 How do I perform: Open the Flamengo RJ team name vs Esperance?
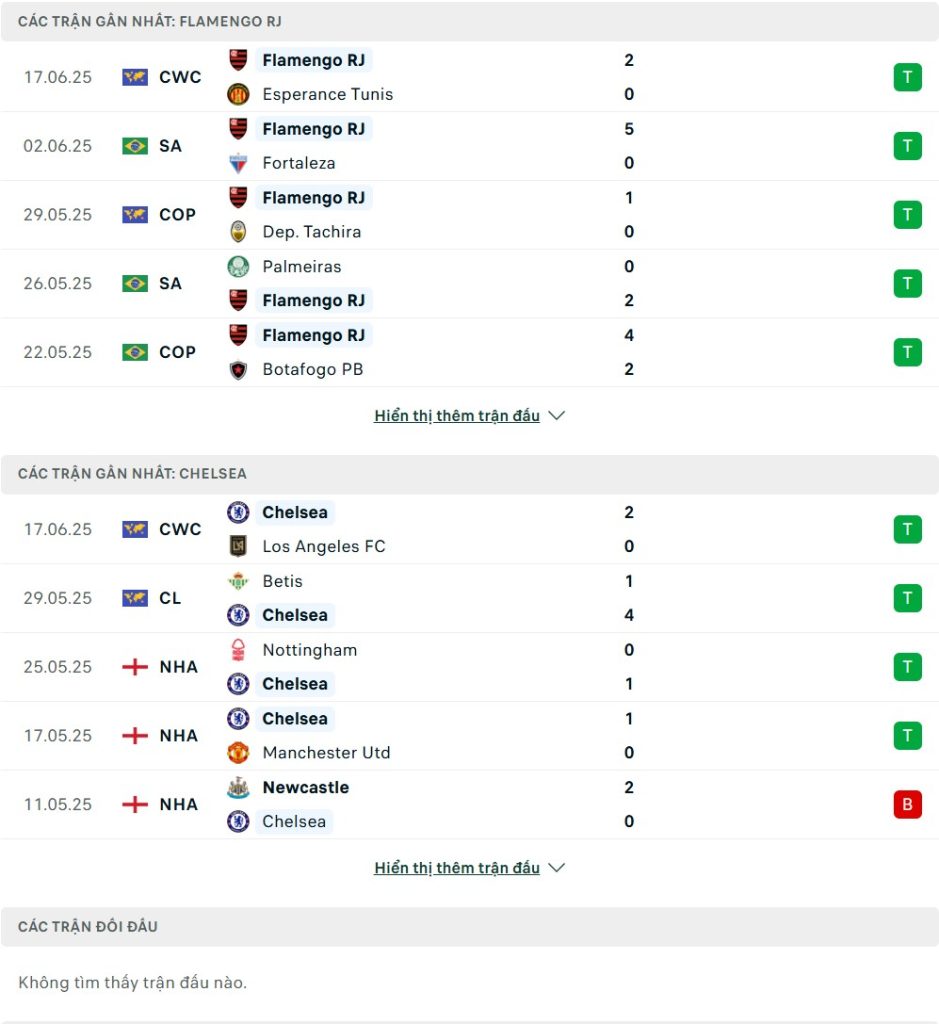coord(313,60)
